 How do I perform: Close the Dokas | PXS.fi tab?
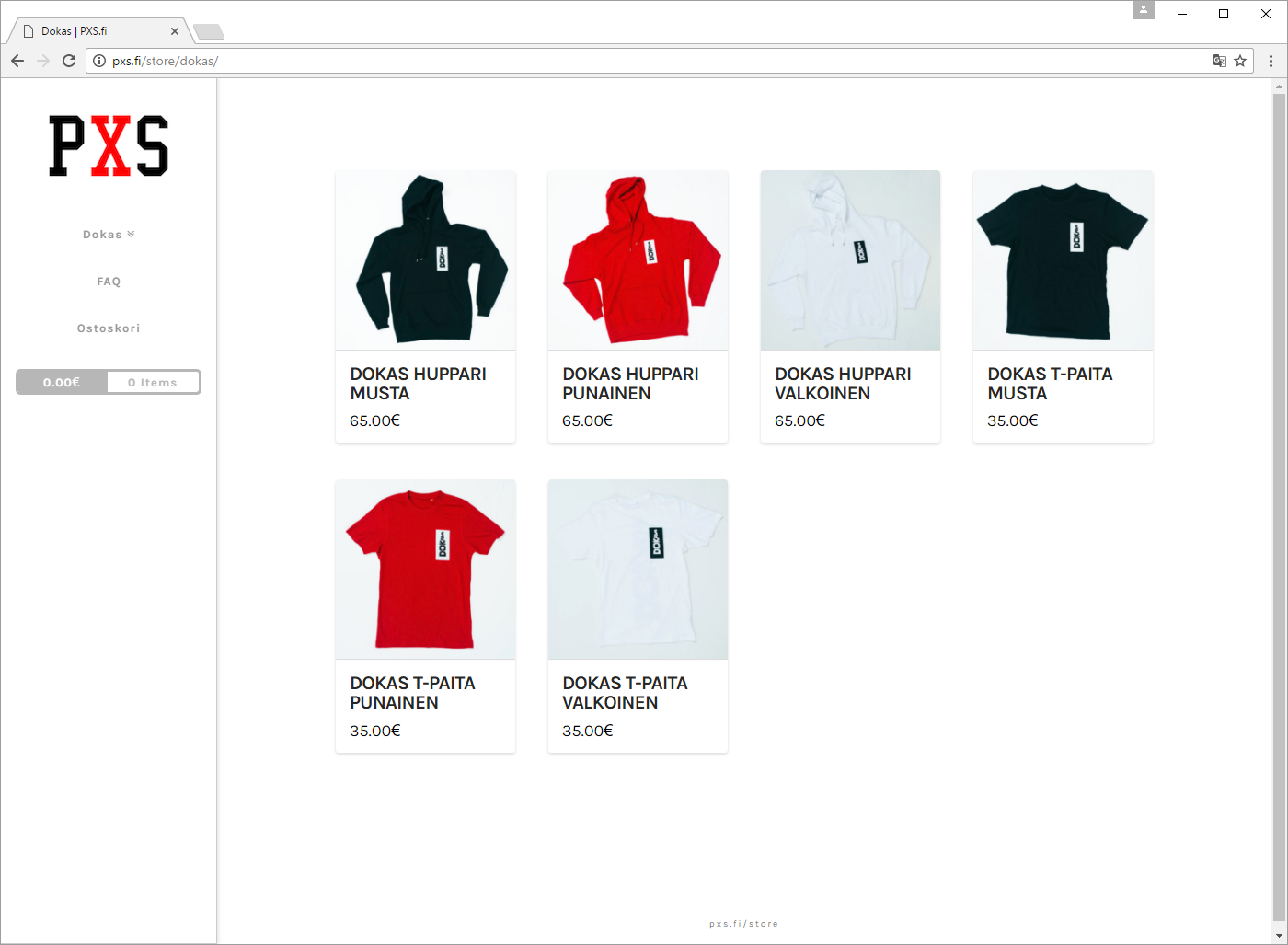coord(175,31)
